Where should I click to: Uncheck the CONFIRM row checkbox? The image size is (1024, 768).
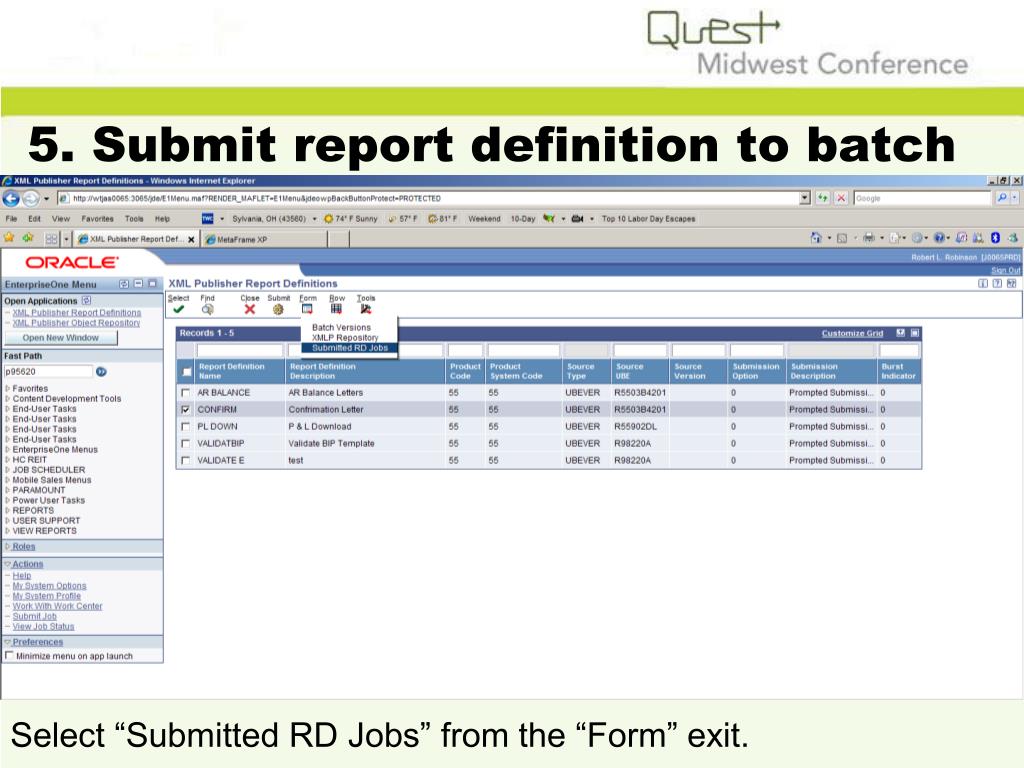click(185, 410)
